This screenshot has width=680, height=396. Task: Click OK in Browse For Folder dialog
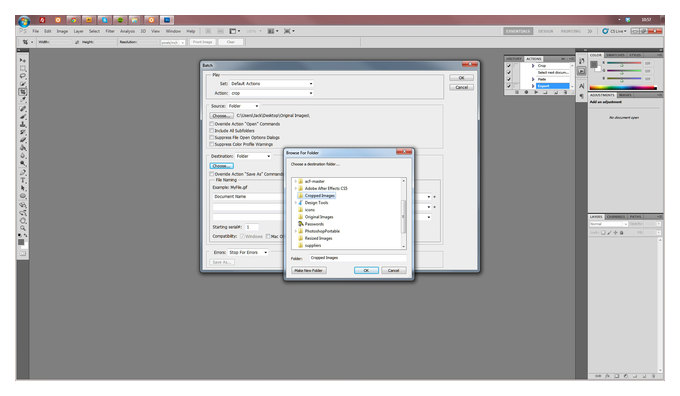pos(366,270)
